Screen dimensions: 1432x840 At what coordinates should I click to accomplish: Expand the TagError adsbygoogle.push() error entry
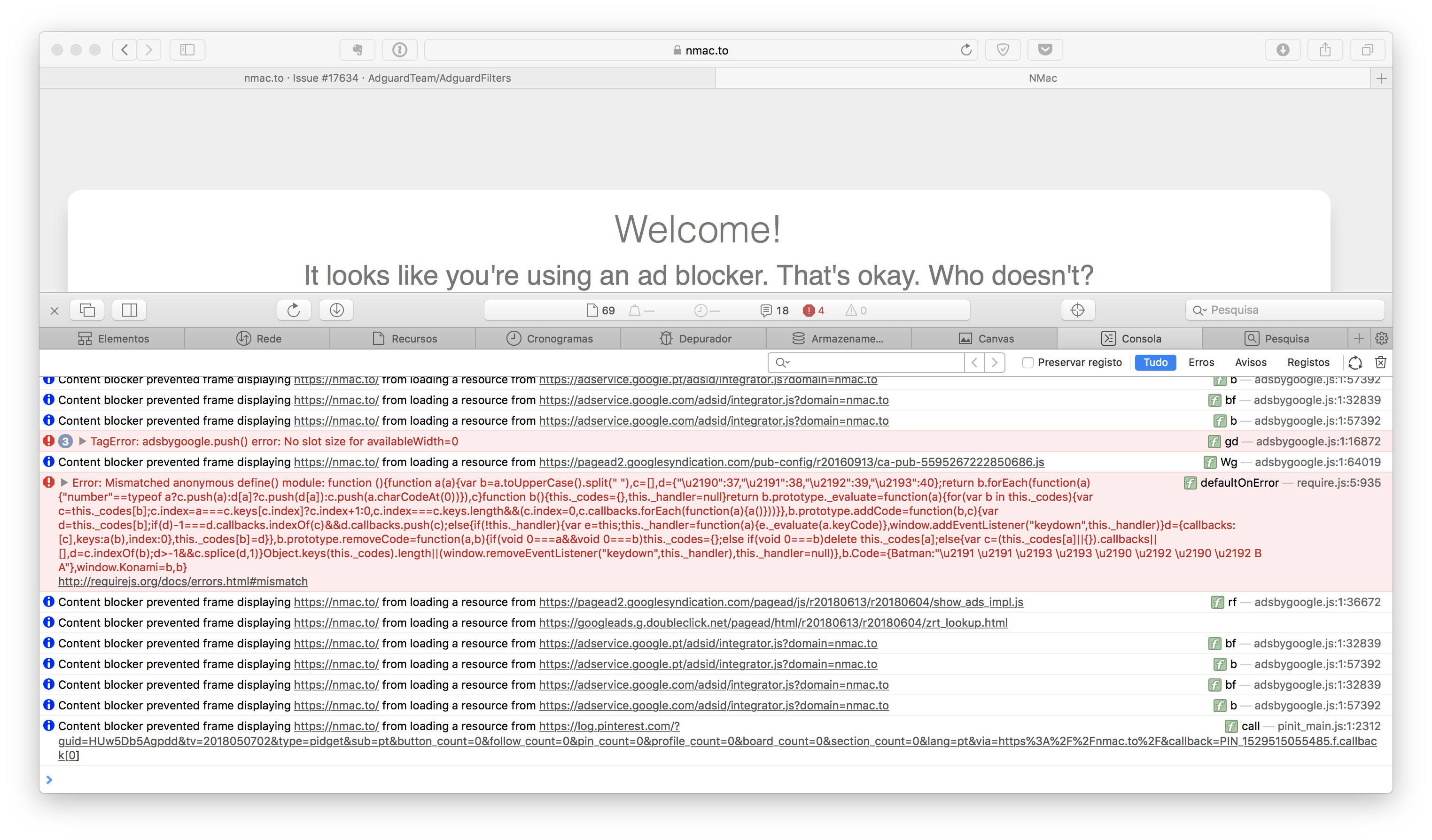[x=82, y=441]
